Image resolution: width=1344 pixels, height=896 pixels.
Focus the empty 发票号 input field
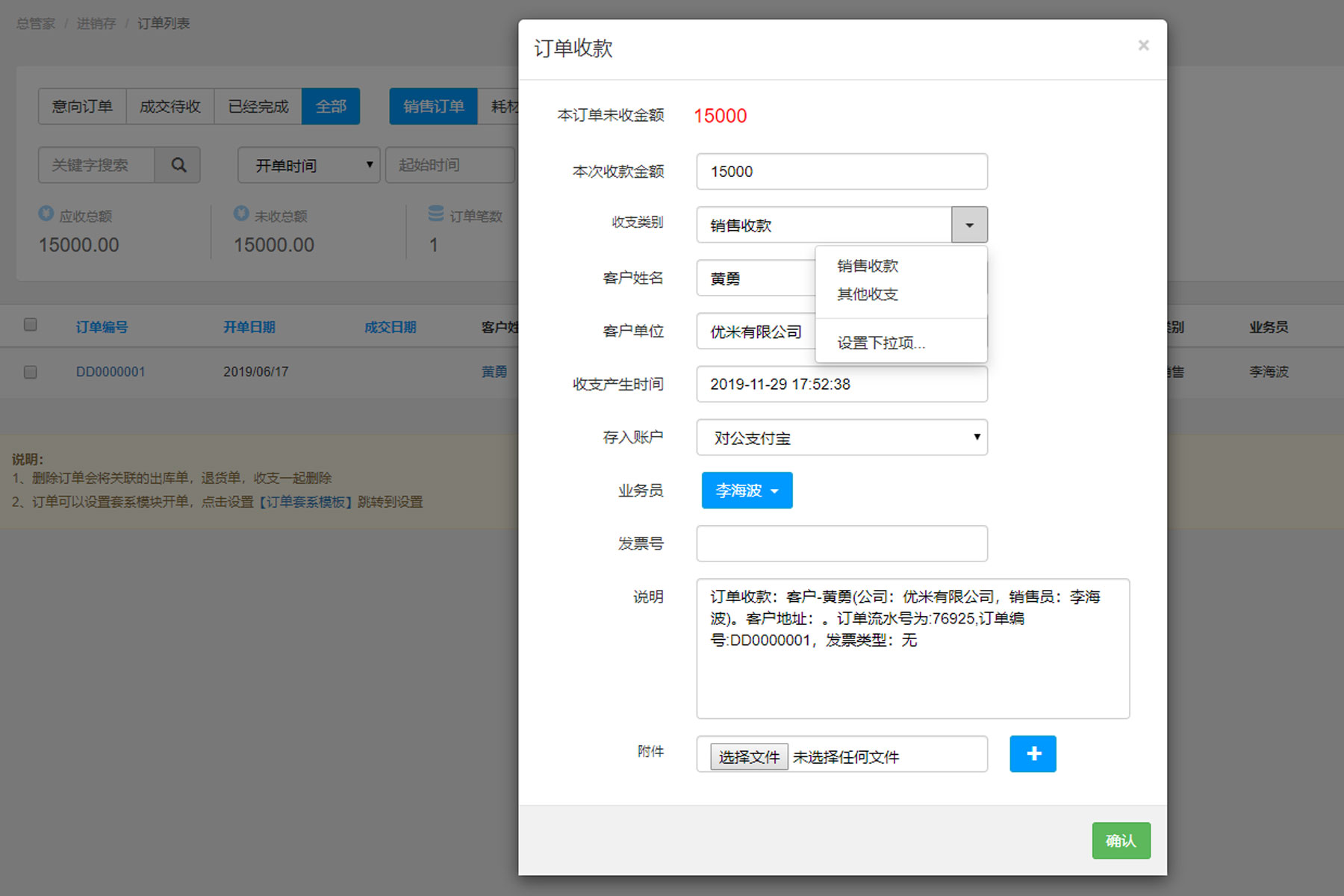pyautogui.click(x=842, y=544)
